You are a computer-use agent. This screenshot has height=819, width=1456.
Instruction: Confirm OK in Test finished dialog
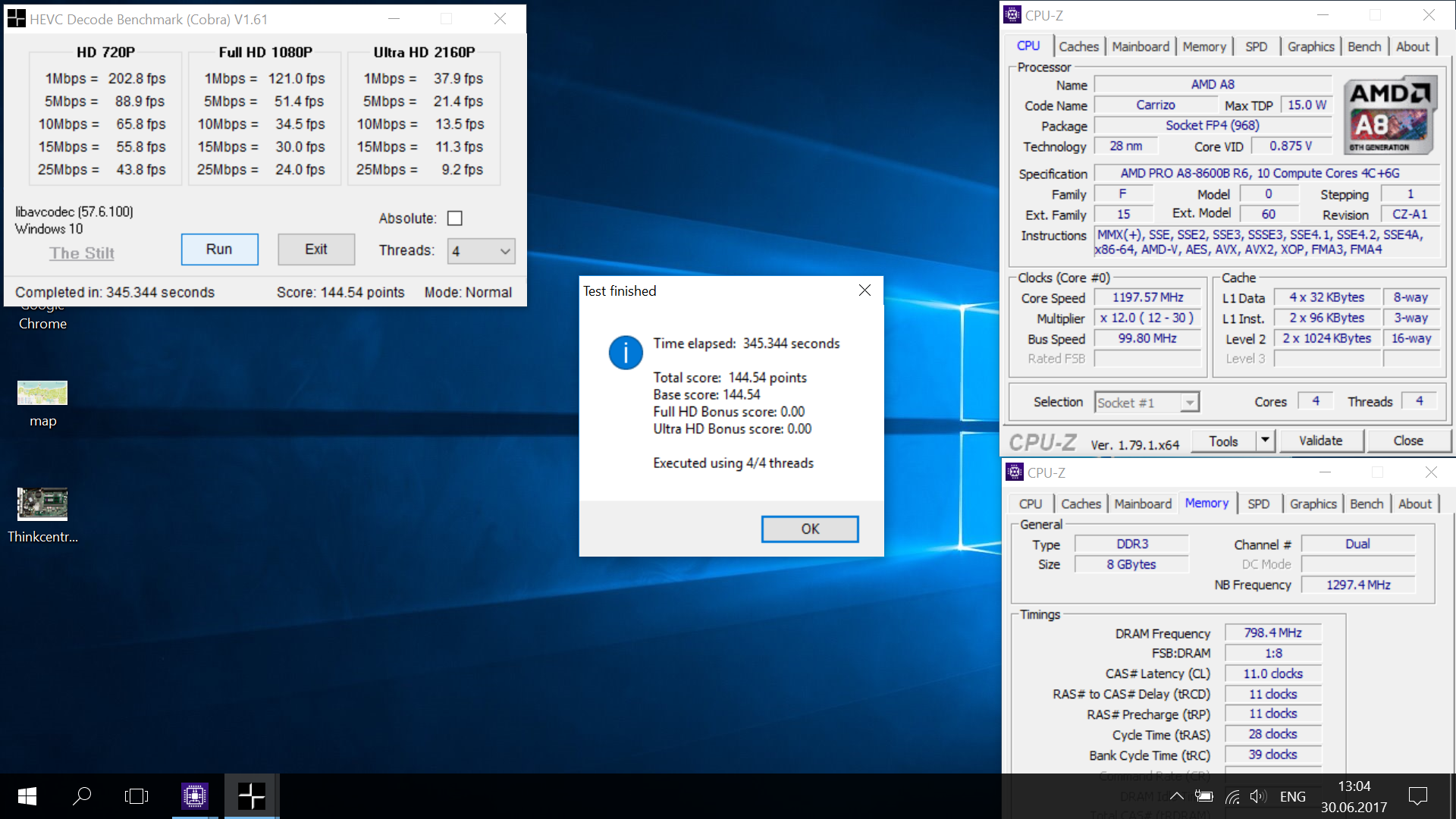[x=810, y=529]
